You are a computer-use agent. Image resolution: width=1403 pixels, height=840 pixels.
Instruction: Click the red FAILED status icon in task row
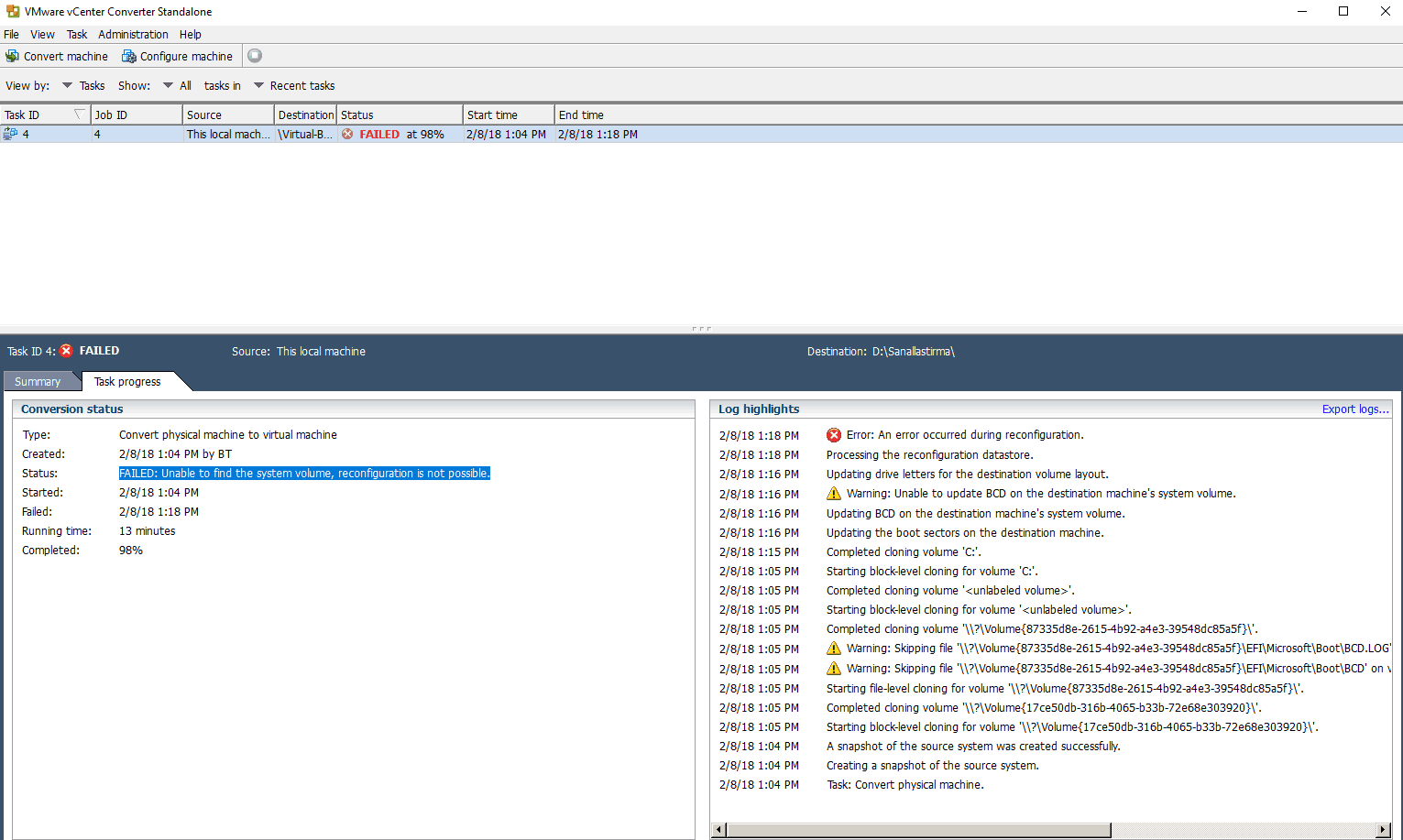click(x=347, y=134)
